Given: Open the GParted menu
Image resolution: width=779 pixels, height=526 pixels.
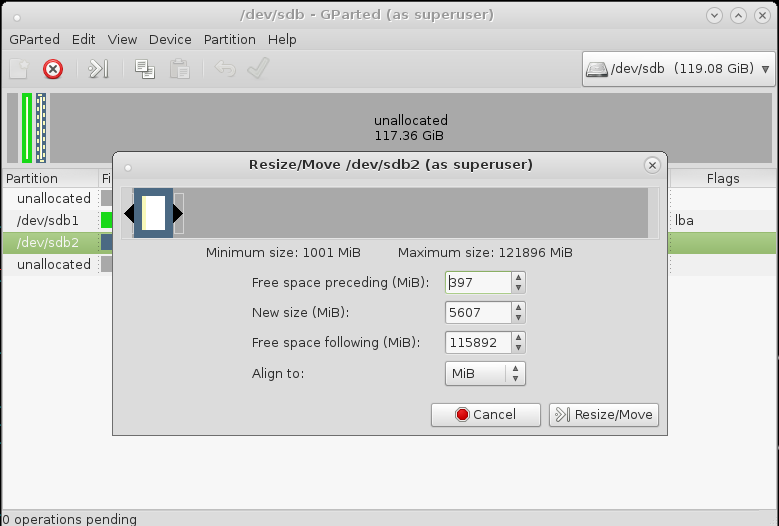Looking at the screenshot, I should click(x=34, y=39).
